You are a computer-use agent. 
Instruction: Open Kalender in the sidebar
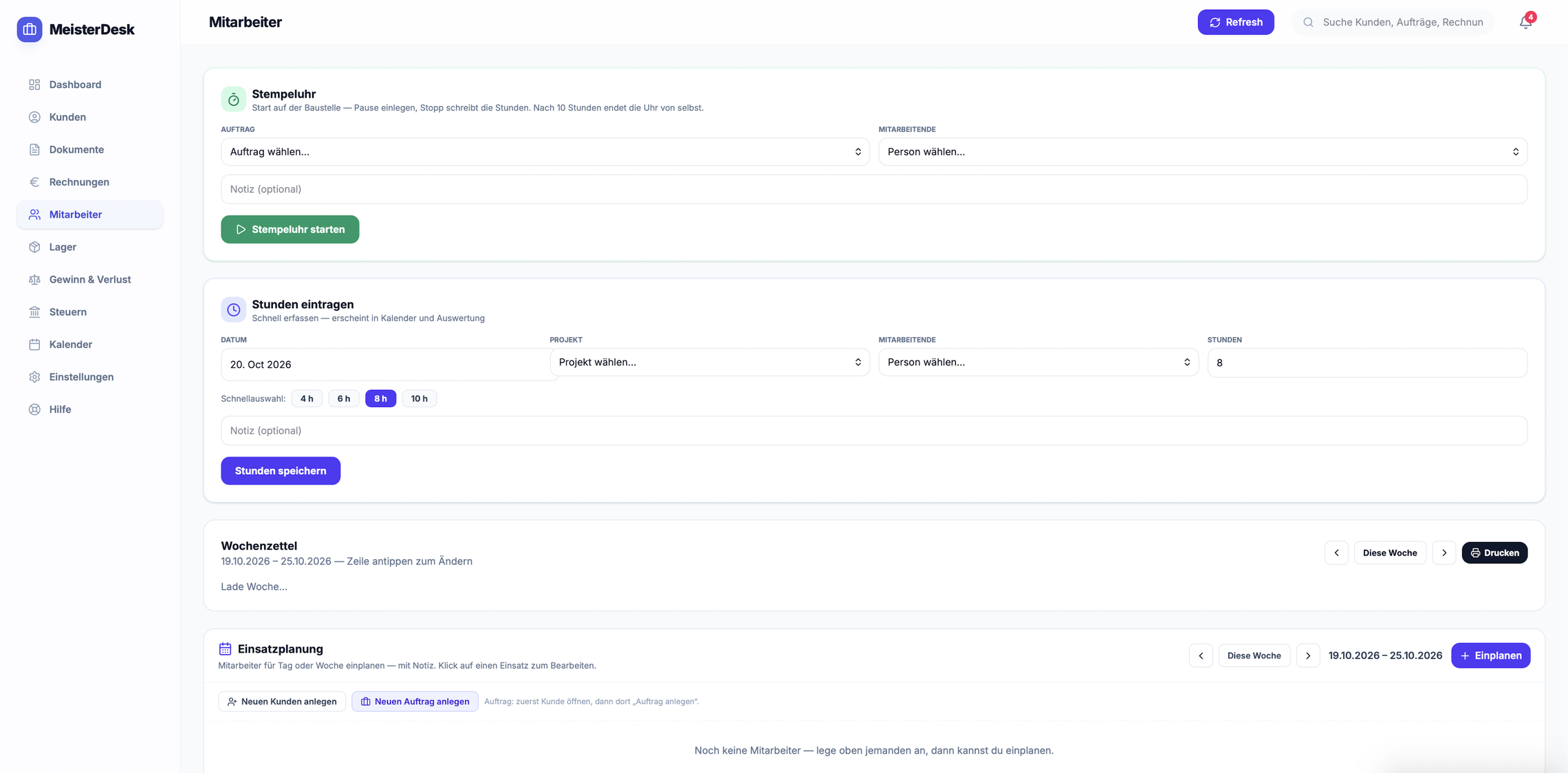coord(90,344)
